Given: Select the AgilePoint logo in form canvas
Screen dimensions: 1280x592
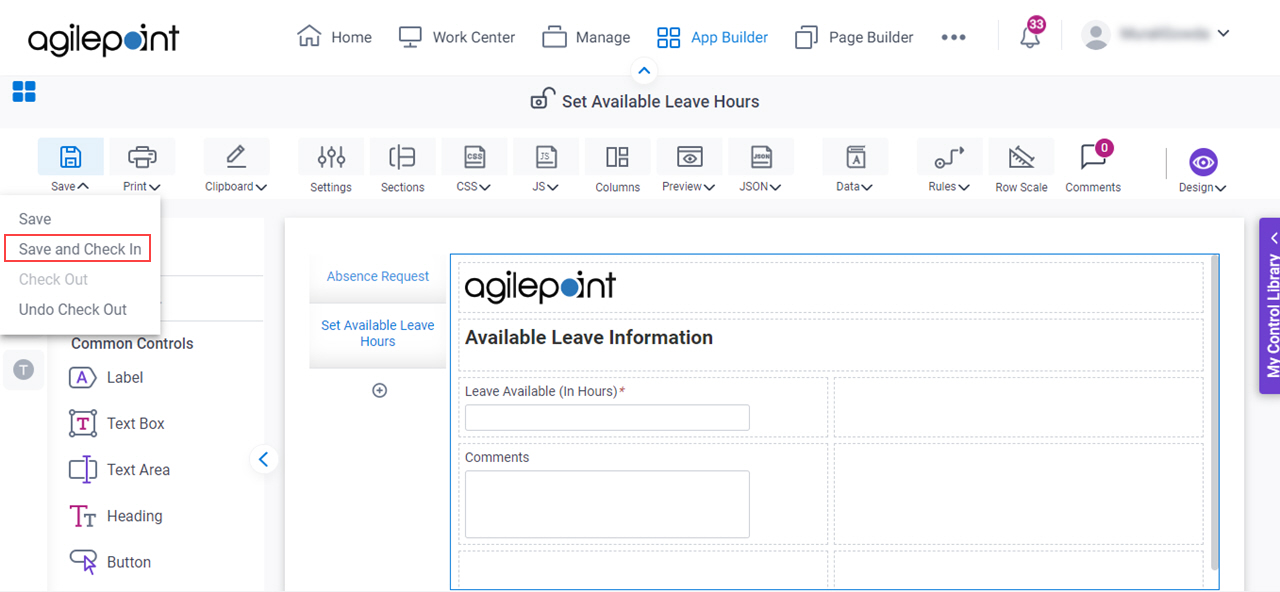Looking at the screenshot, I should pos(541,287).
